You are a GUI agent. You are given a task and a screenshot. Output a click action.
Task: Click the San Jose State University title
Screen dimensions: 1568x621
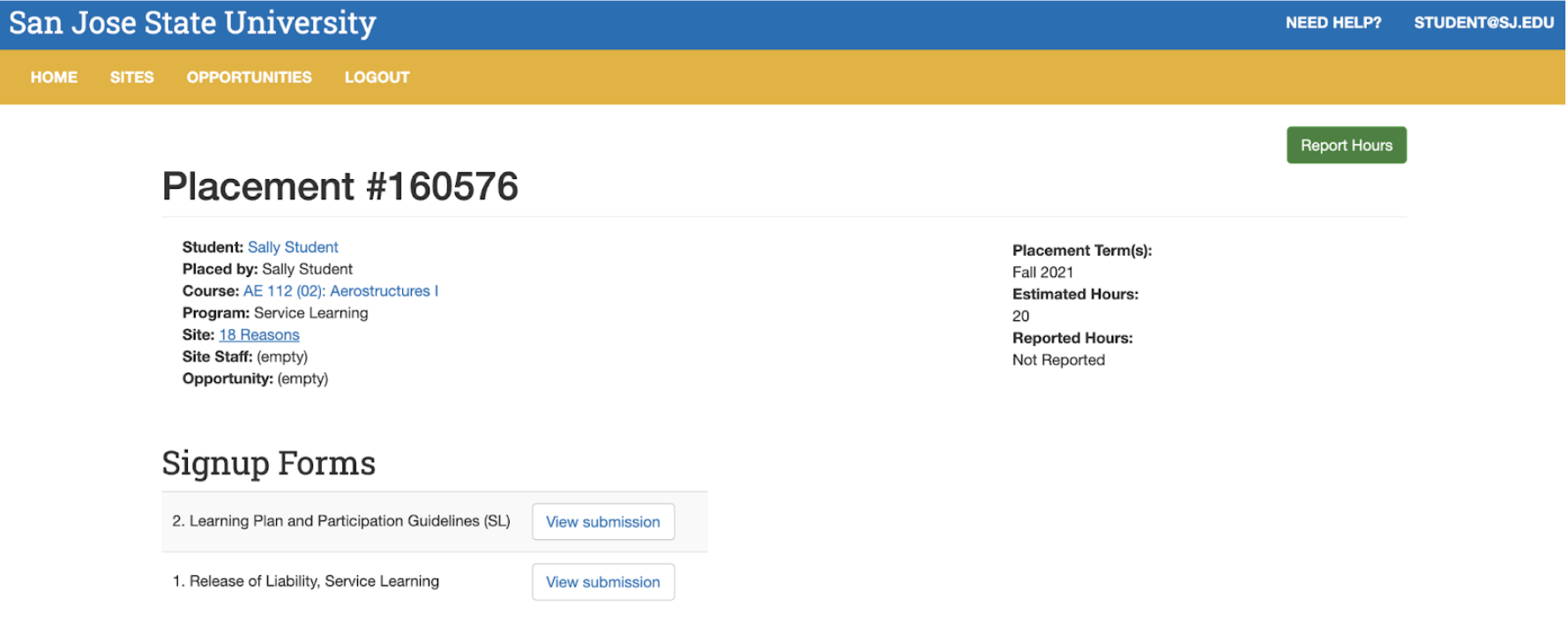pyautogui.click(x=192, y=23)
